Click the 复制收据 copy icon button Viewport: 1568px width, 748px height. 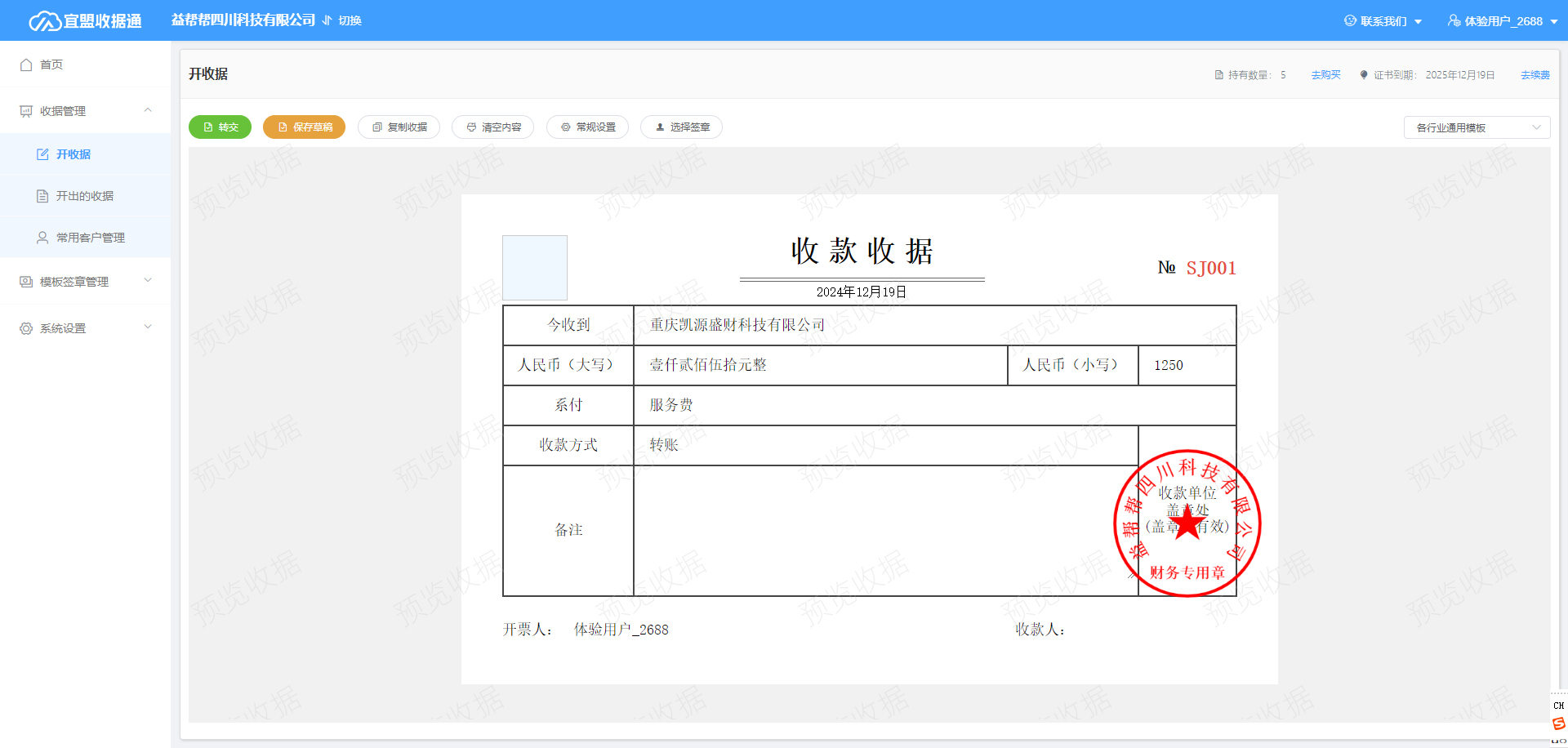378,127
